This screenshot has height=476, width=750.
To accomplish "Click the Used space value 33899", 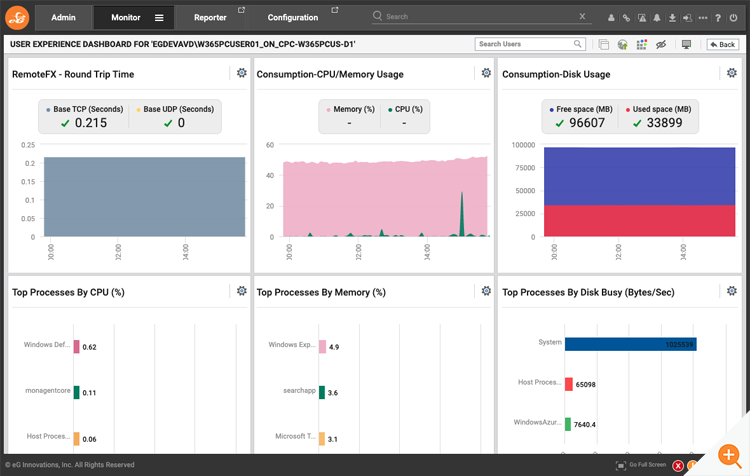I will 664,123.
